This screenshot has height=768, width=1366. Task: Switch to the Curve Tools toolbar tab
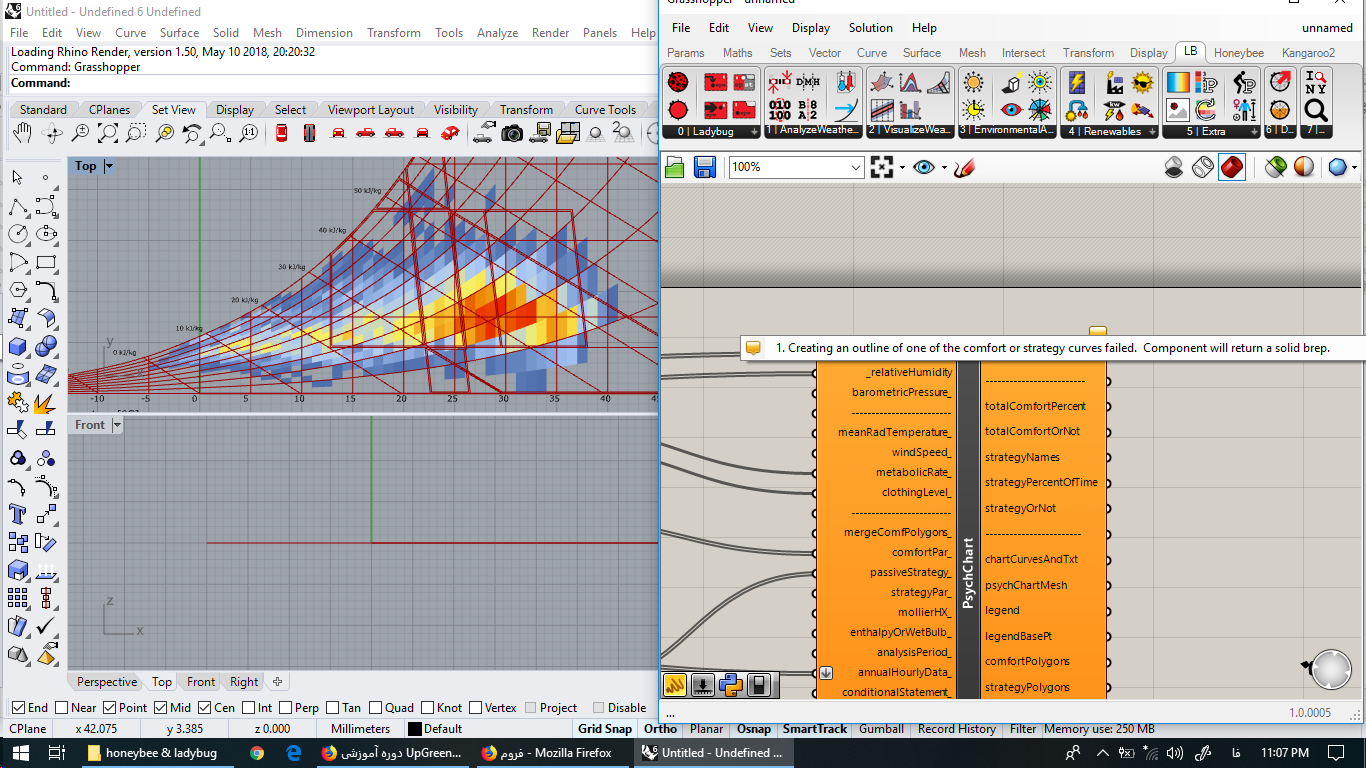click(x=605, y=110)
